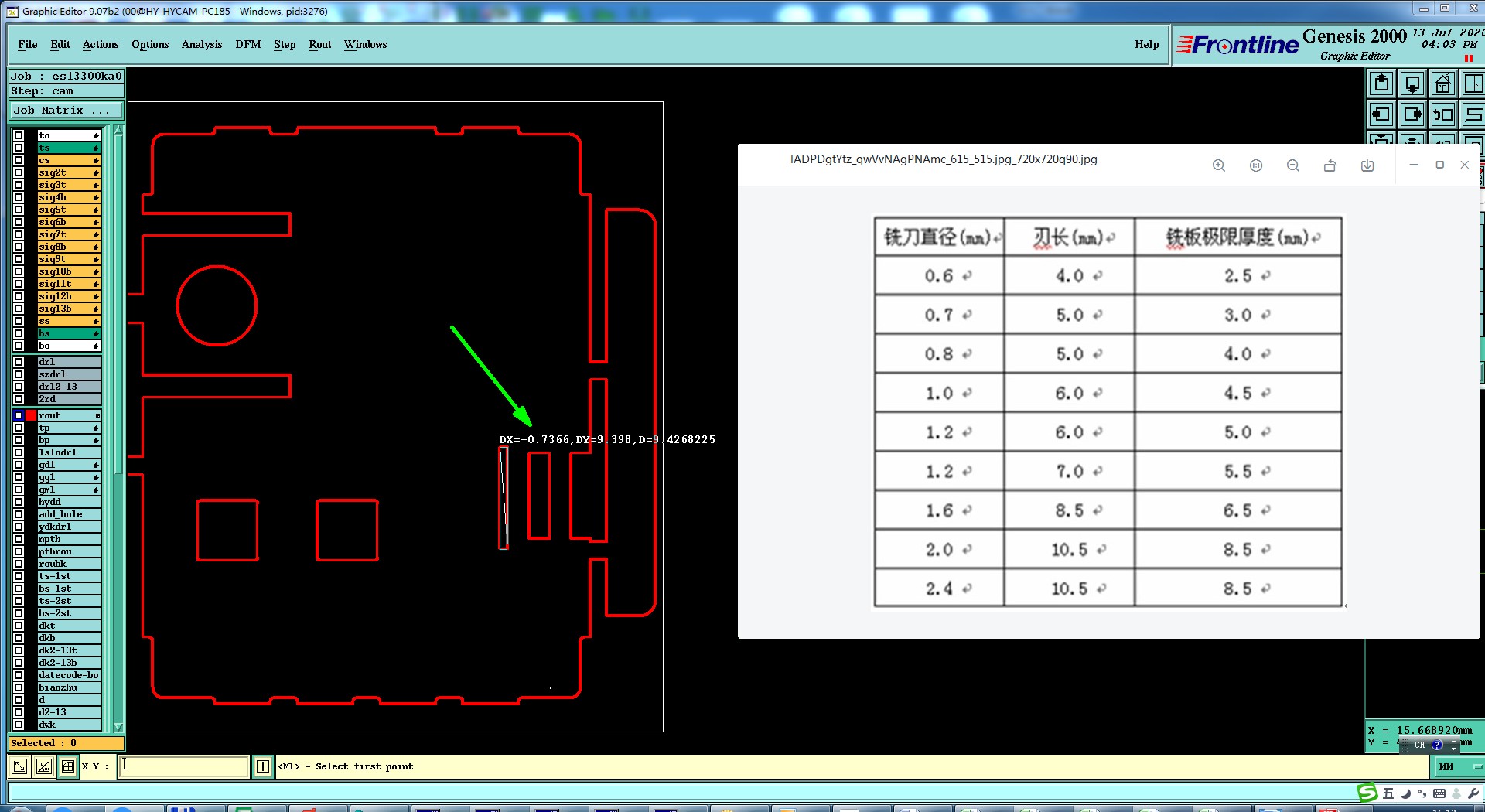Image resolution: width=1485 pixels, height=812 pixels.
Task: Click the pan right icon in the view toolbar
Action: click(x=1412, y=114)
